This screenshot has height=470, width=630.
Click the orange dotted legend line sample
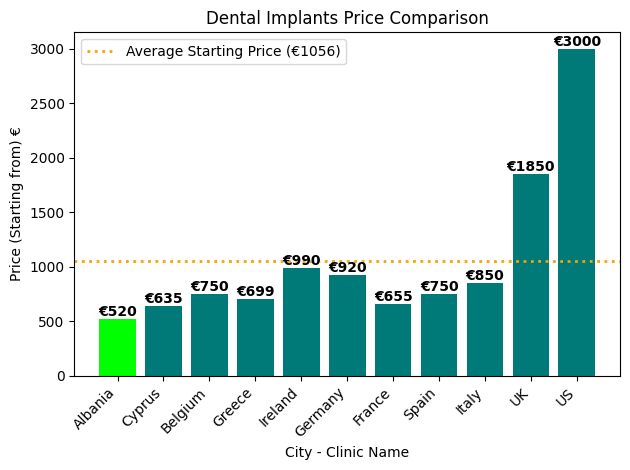100,52
